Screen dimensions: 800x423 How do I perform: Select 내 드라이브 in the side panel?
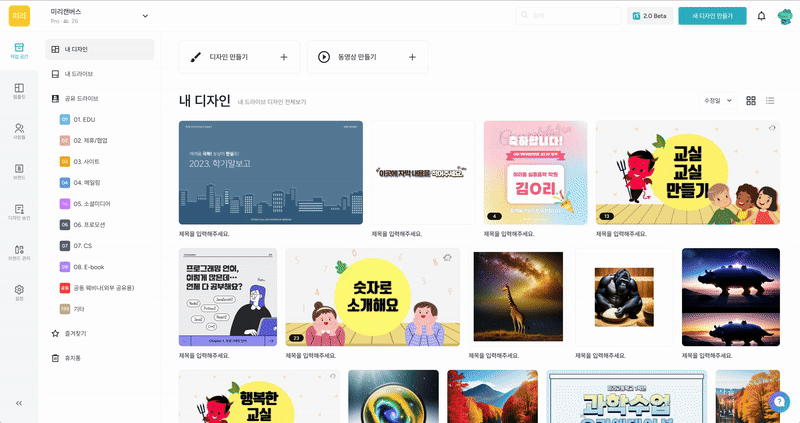pyautogui.click(x=79, y=74)
